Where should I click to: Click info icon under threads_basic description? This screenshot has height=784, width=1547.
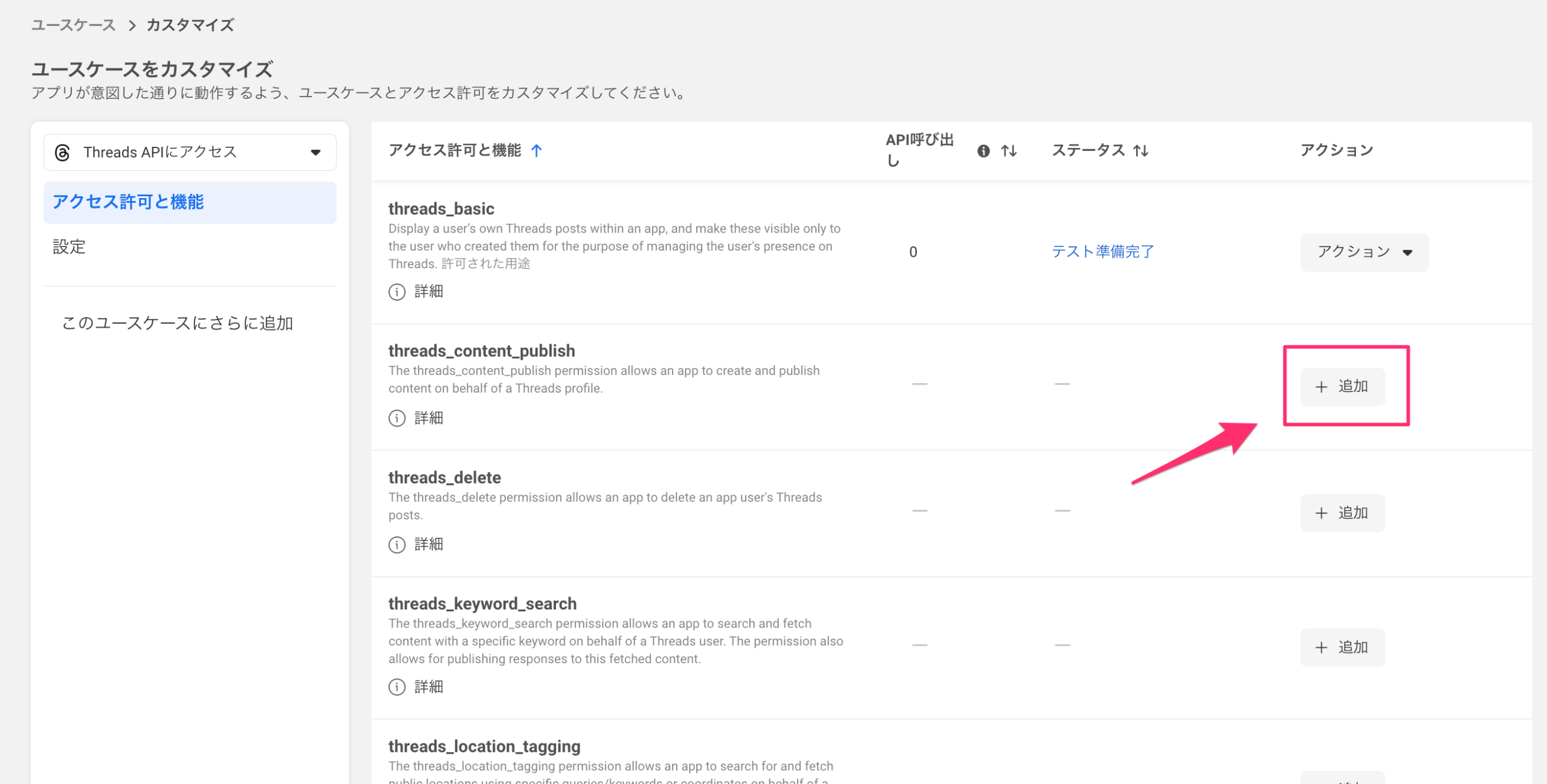pos(397,292)
